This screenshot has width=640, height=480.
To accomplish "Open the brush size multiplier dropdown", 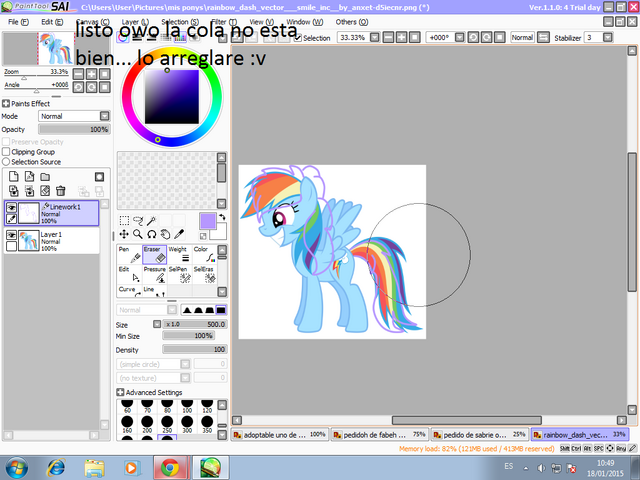I will coord(157,324).
